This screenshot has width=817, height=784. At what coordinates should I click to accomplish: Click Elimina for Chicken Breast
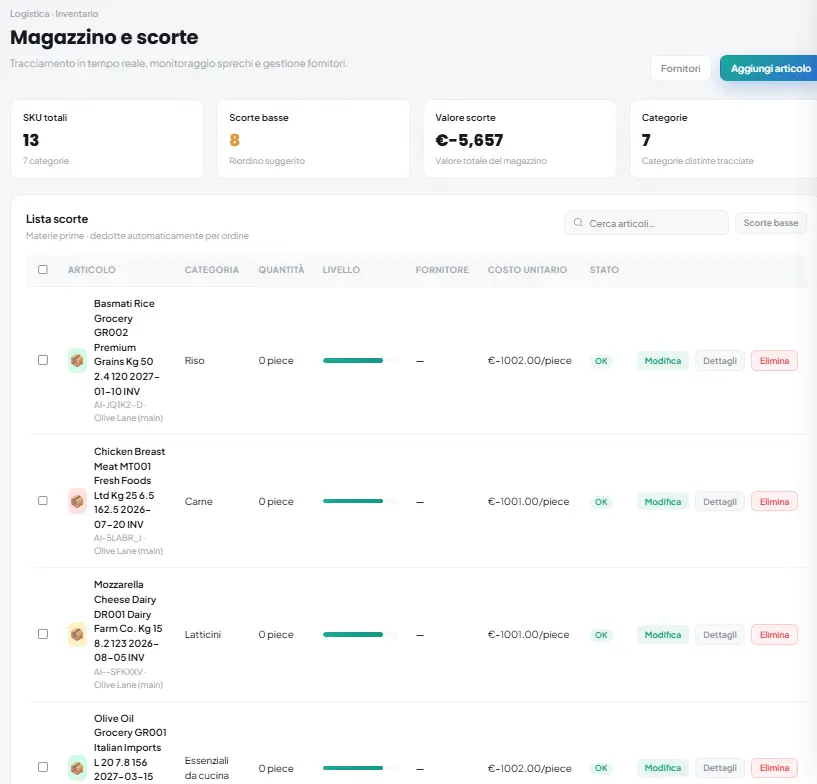coord(774,502)
